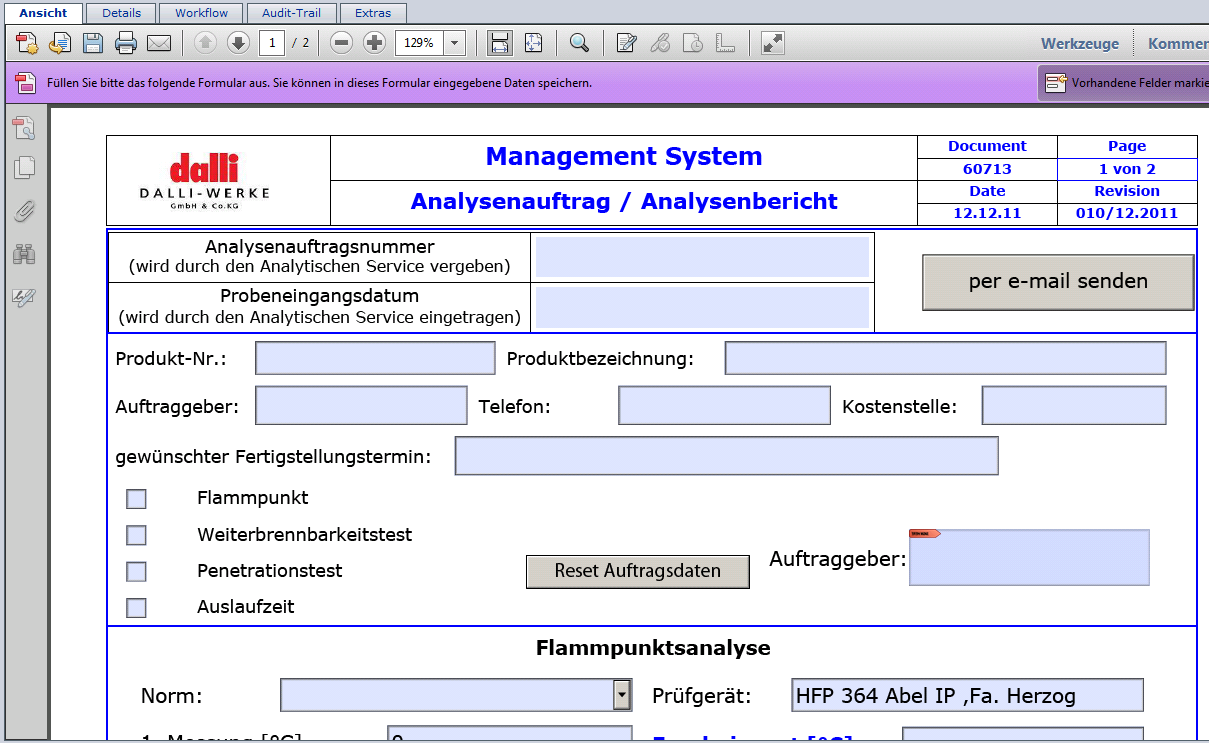Click the Analysenauftragsnummer input field
The width and height of the screenshot is (1209, 743).
(x=702, y=257)
